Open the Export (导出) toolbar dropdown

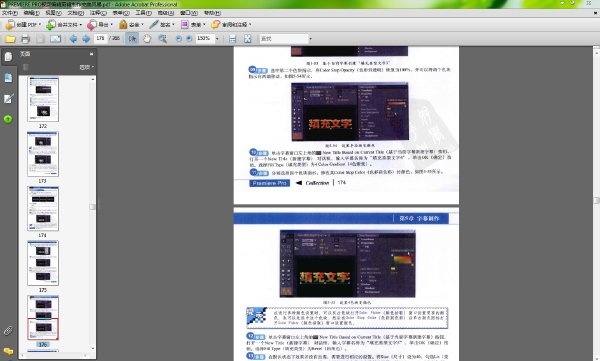[x=100, y=25]
